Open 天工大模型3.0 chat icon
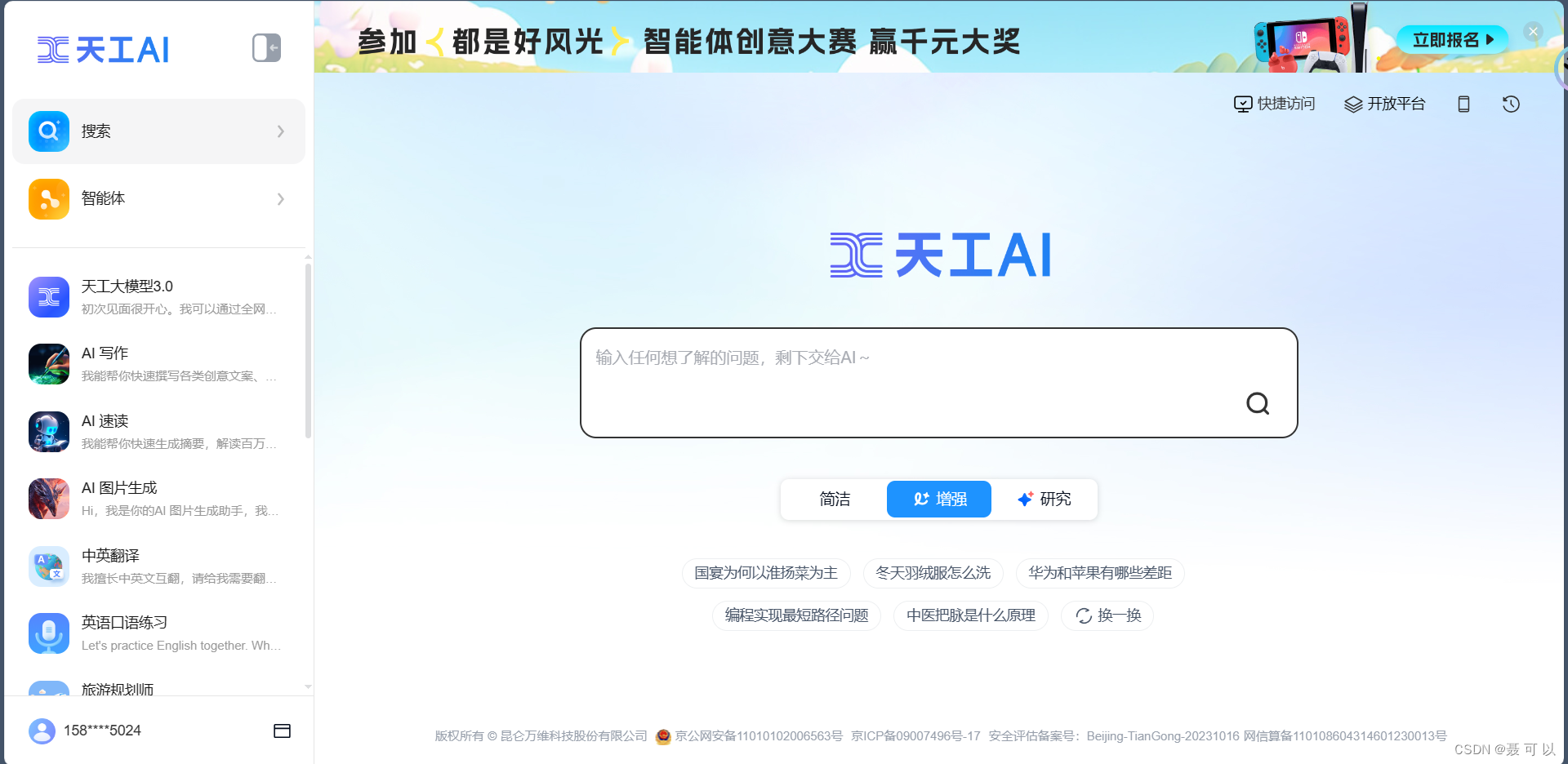 pos(49,297)
